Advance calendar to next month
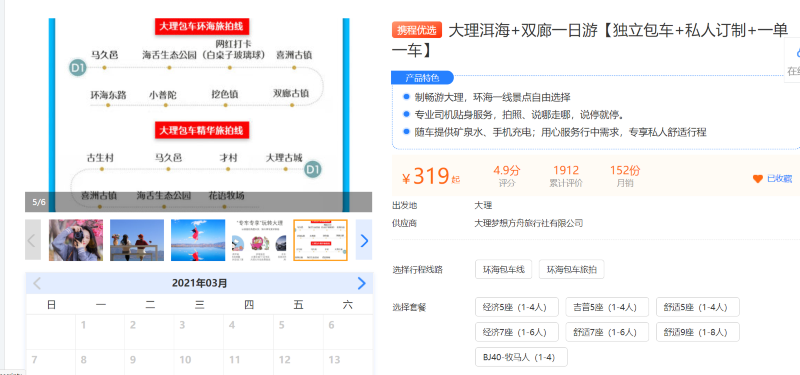 361,283
